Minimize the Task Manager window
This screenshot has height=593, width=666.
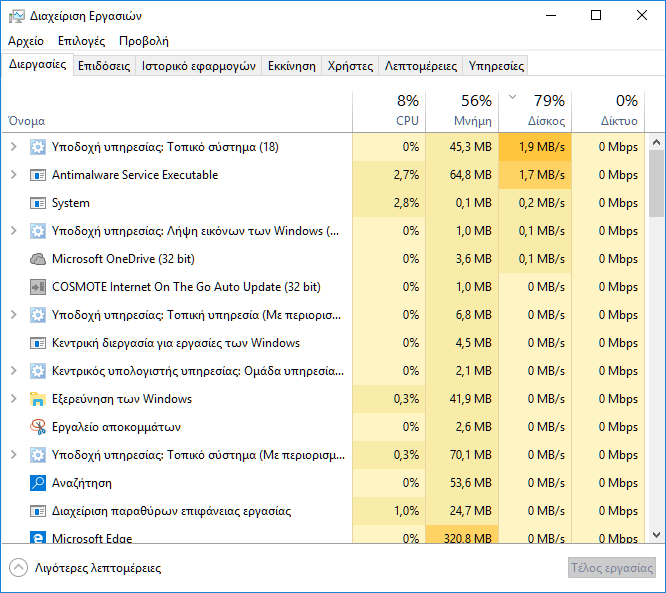[551, 16]
